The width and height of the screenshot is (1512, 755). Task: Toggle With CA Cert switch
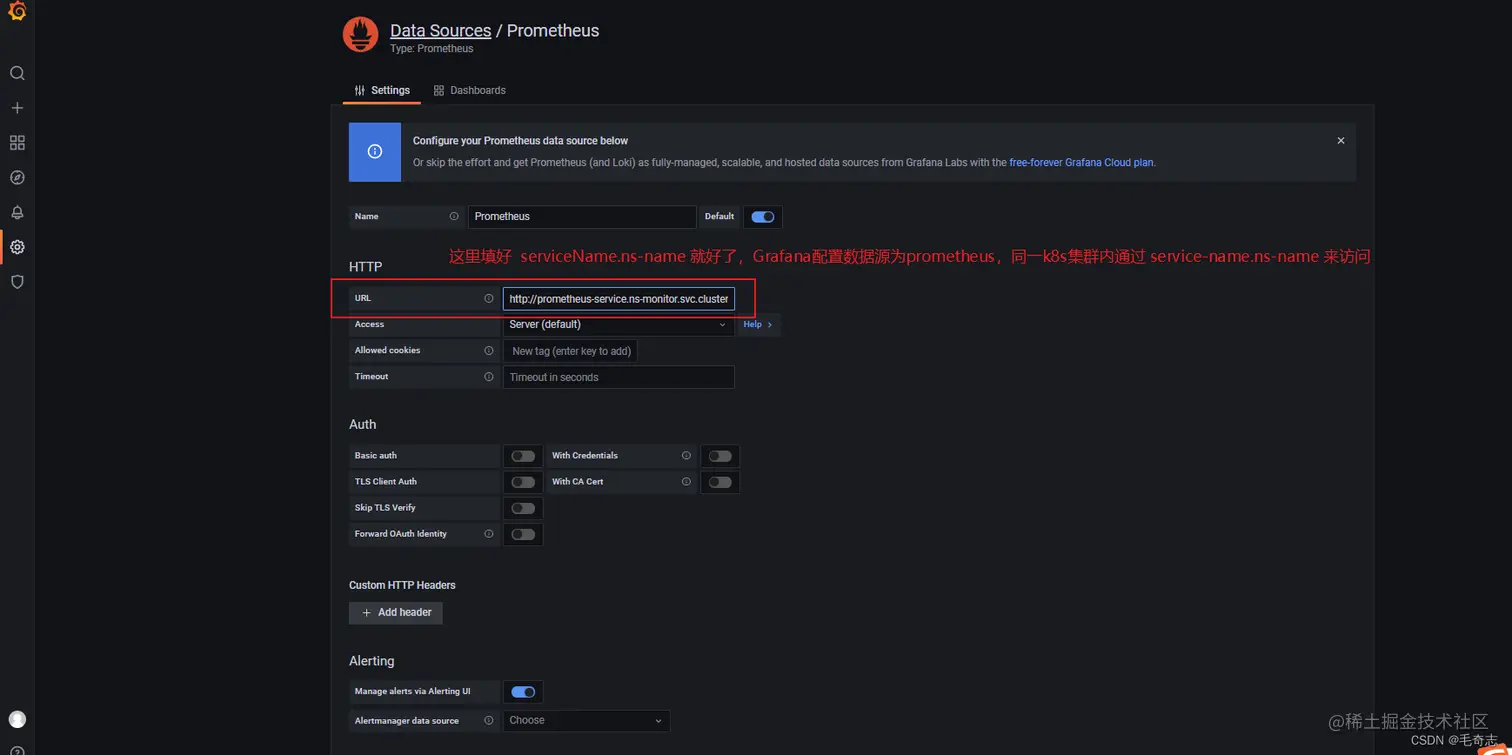[x=720, y=482]
